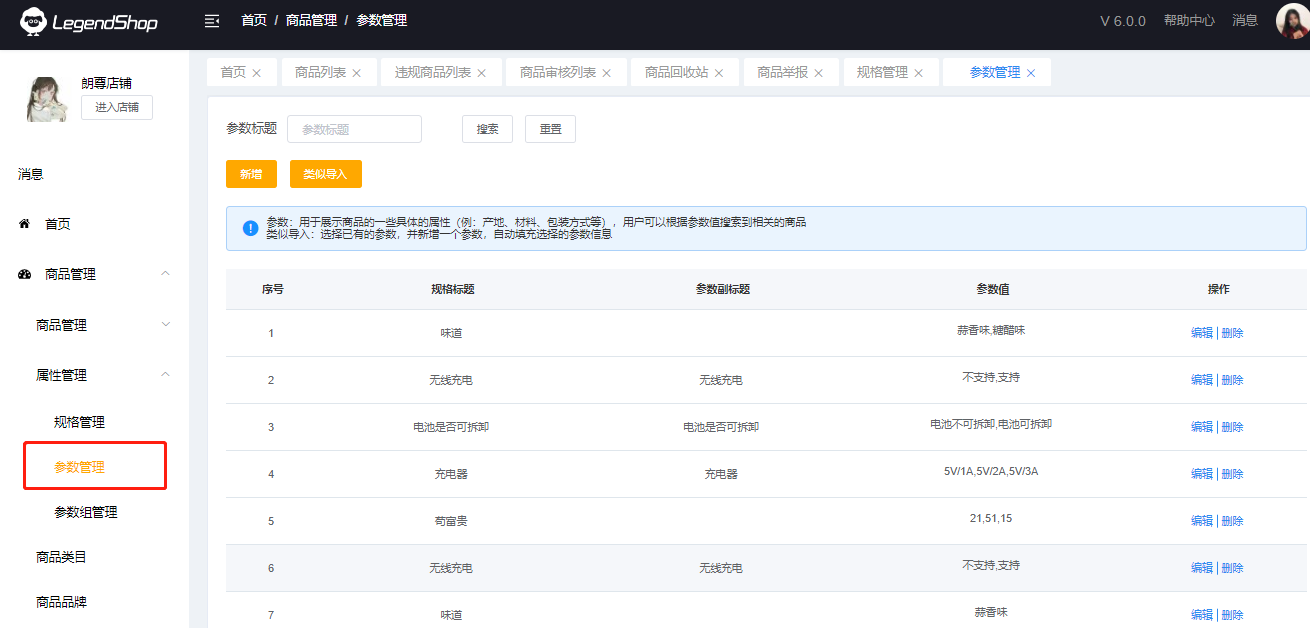Click the 新增 button
The width and height of the screenshot is (1310, 628).
(x=250, y=174)
